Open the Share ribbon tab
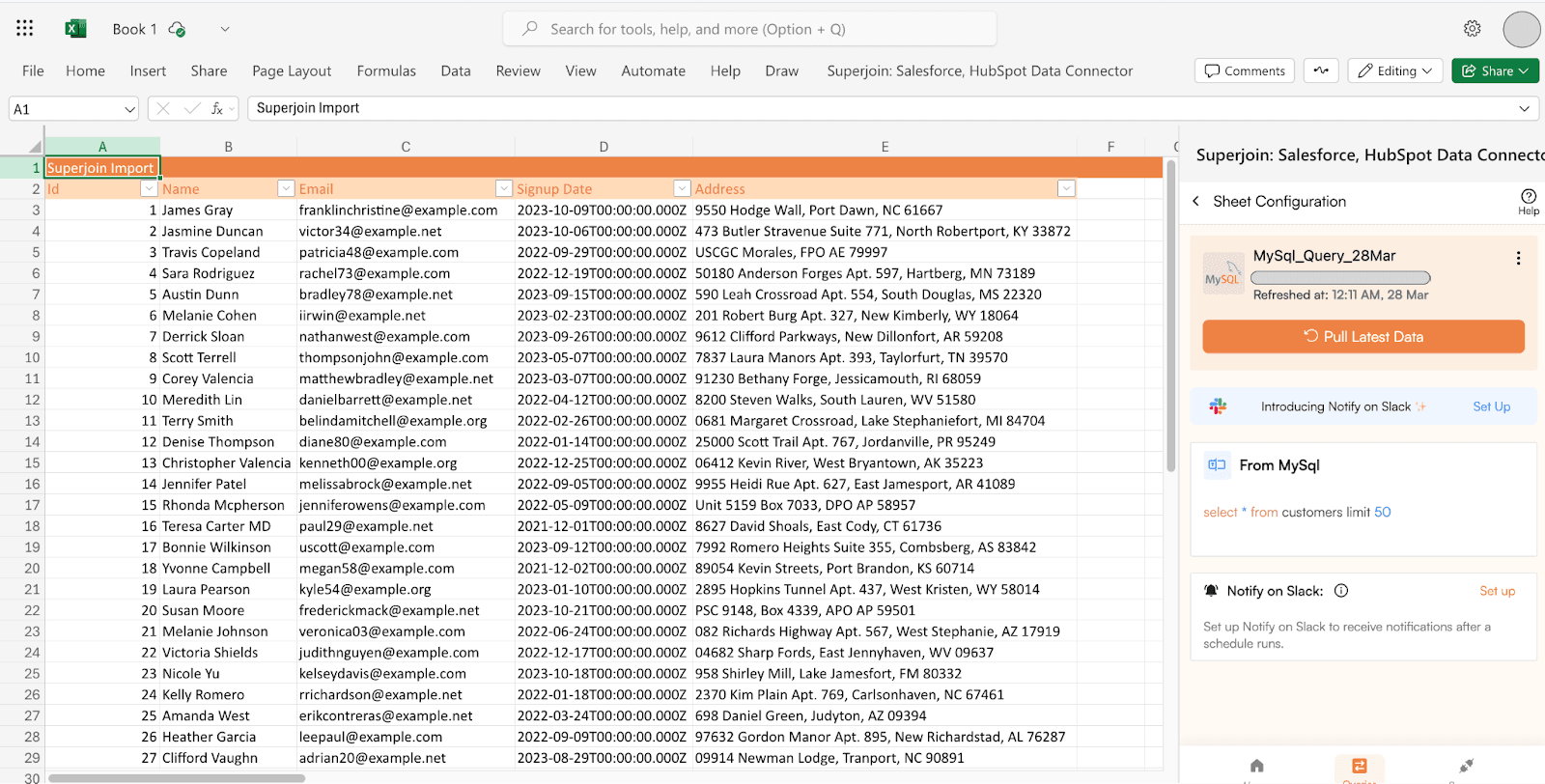This screenshot has height=784, width=1545. pyautogui.click(x=209, y=70)
